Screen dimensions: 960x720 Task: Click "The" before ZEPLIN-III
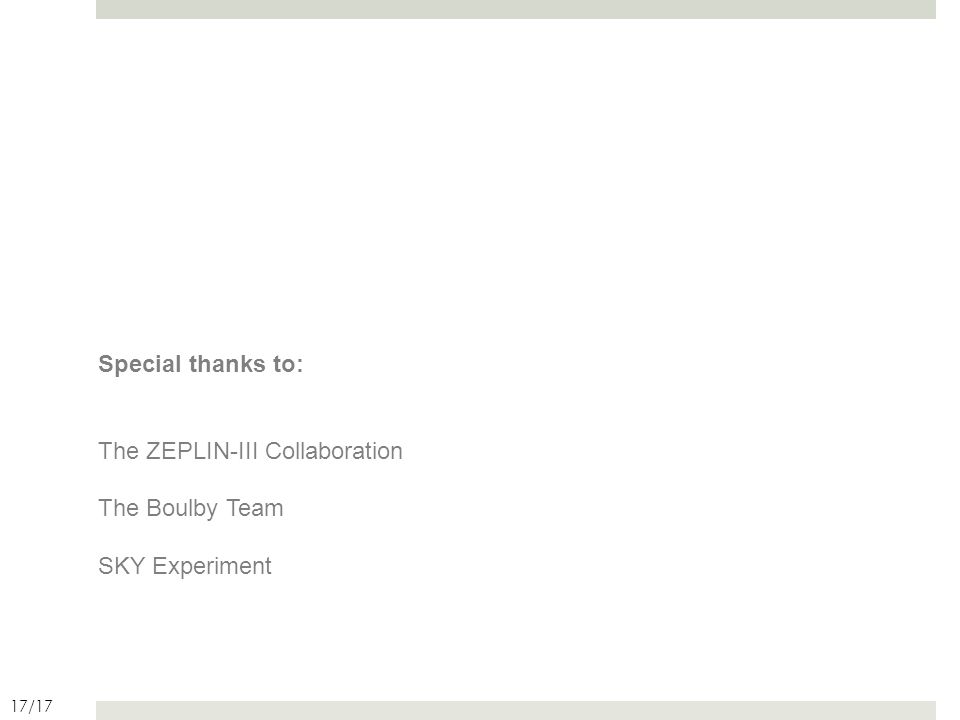[x=118, y=451]
